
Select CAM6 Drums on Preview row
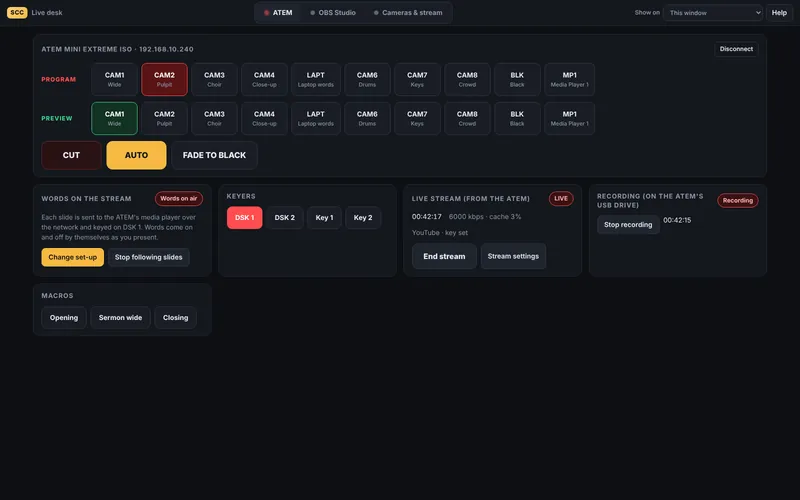(367, 118)
